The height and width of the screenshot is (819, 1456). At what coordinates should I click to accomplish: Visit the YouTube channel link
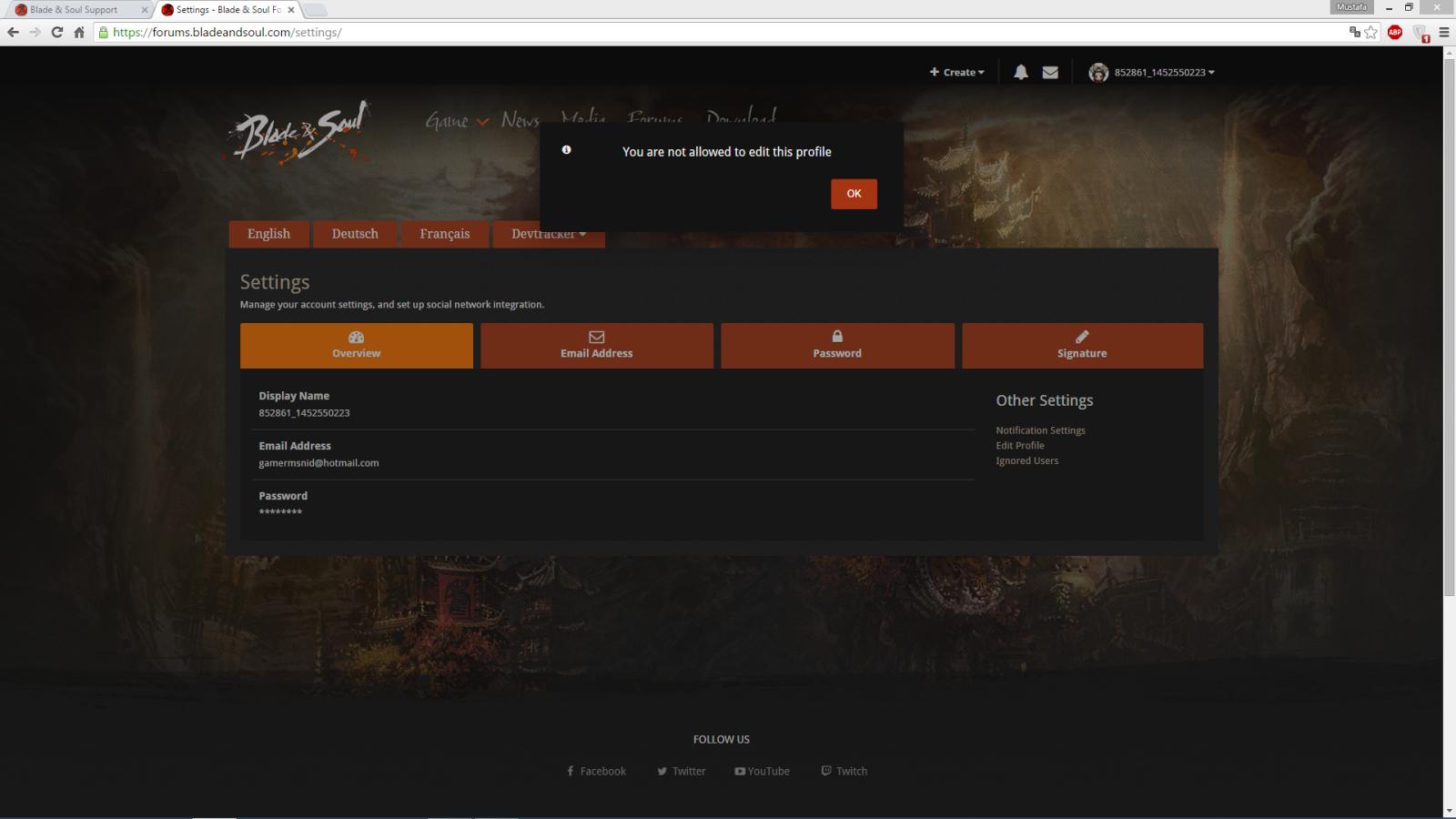click(x=762, y=771)
